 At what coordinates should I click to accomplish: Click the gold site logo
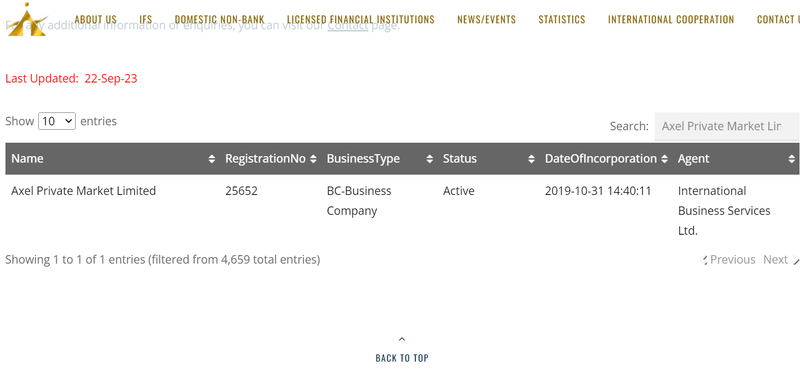pyautogui.click(x=27, y=19)
